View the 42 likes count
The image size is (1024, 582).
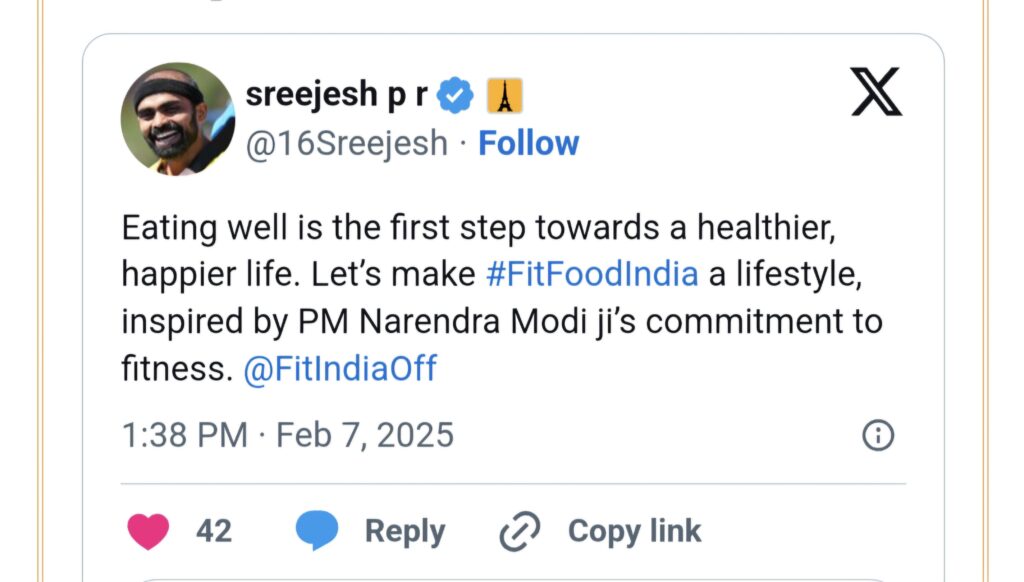pos(213,531)
